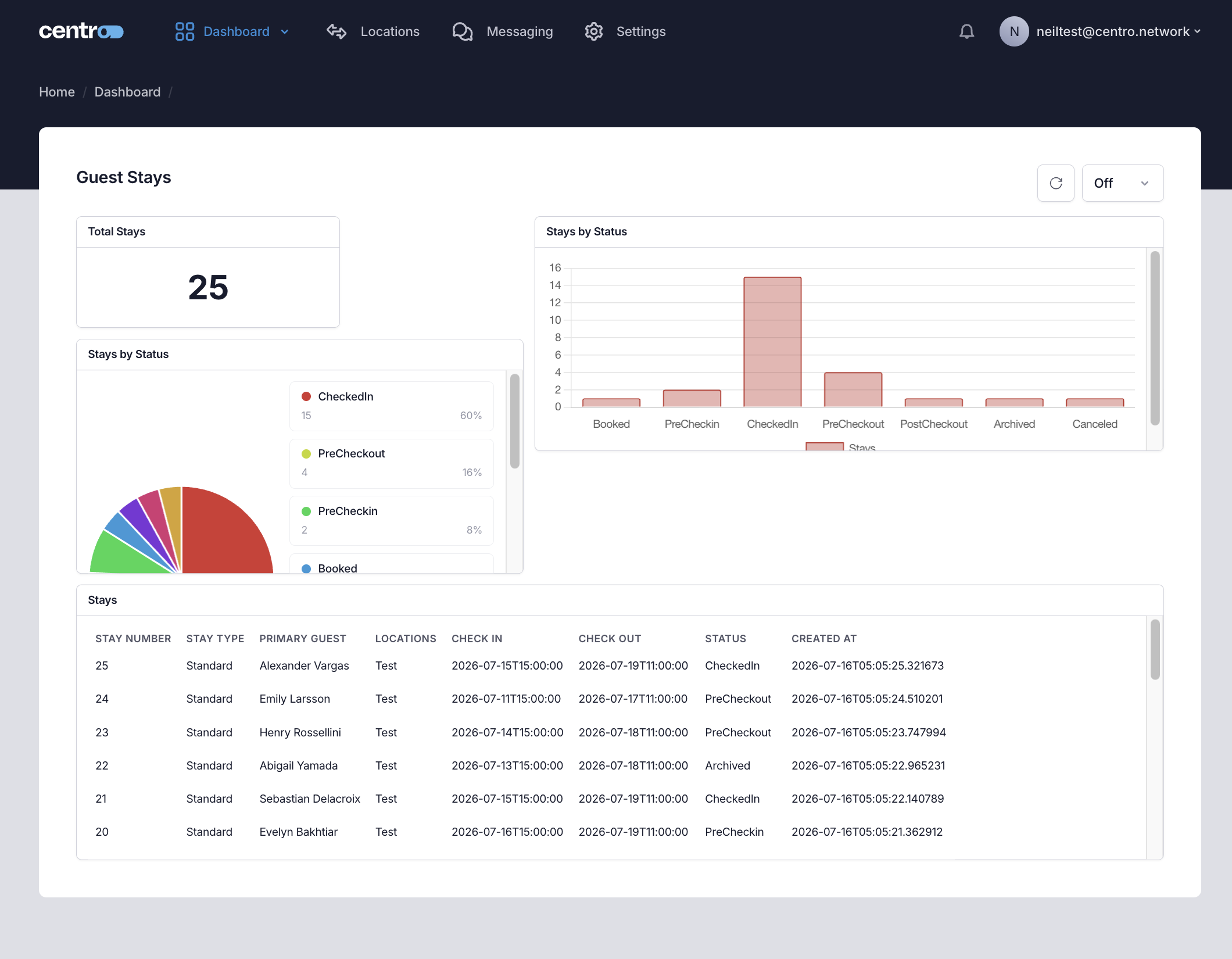Click the Booked bar in chart
The height and width of the screenshot is (959, 1232).
point(611,403)
